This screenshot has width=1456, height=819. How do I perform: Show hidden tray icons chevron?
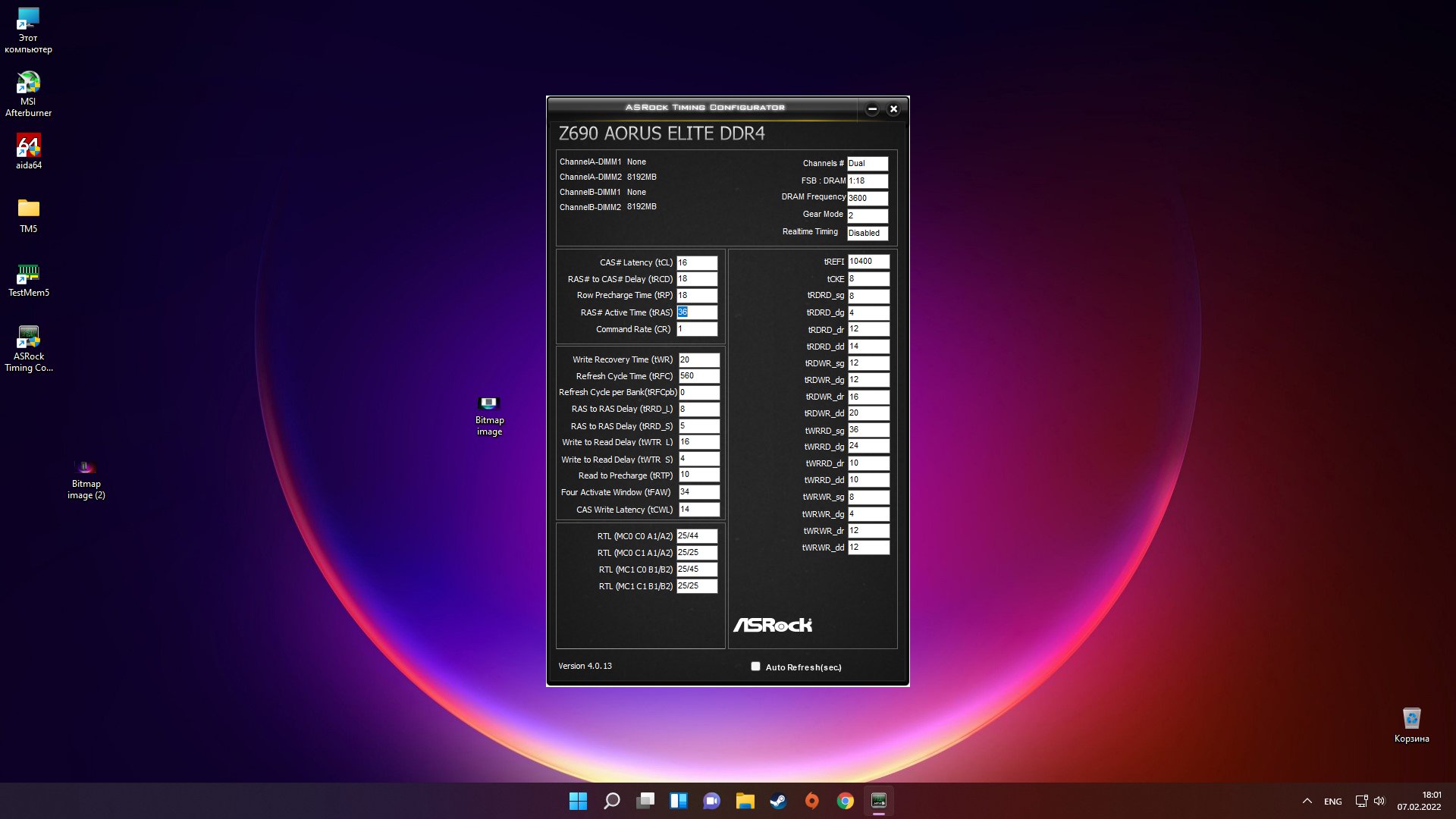1307,801
